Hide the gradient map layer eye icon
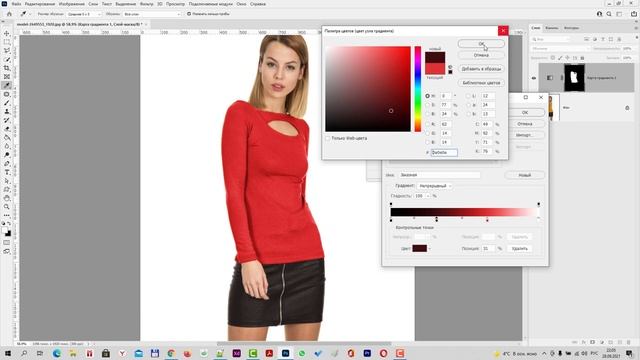Image resolution: width=640 pixels, height=360 pixels. coord(533,78)
